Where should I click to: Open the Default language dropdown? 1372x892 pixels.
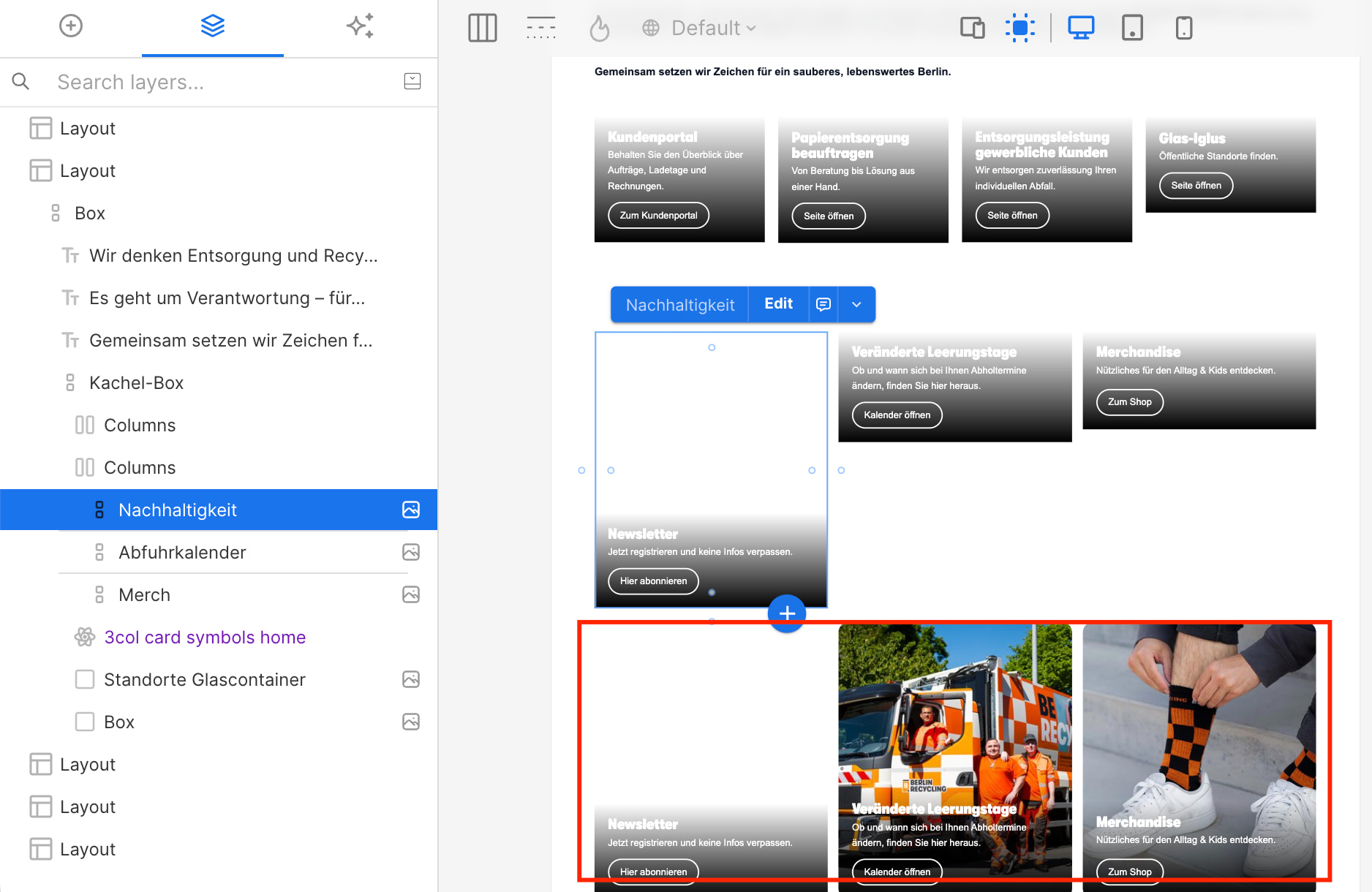coord(699,28)
